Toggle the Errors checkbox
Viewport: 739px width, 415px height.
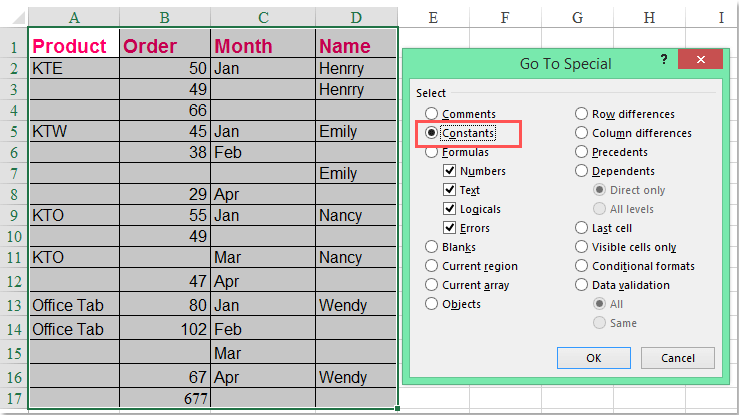click(451, 228)
